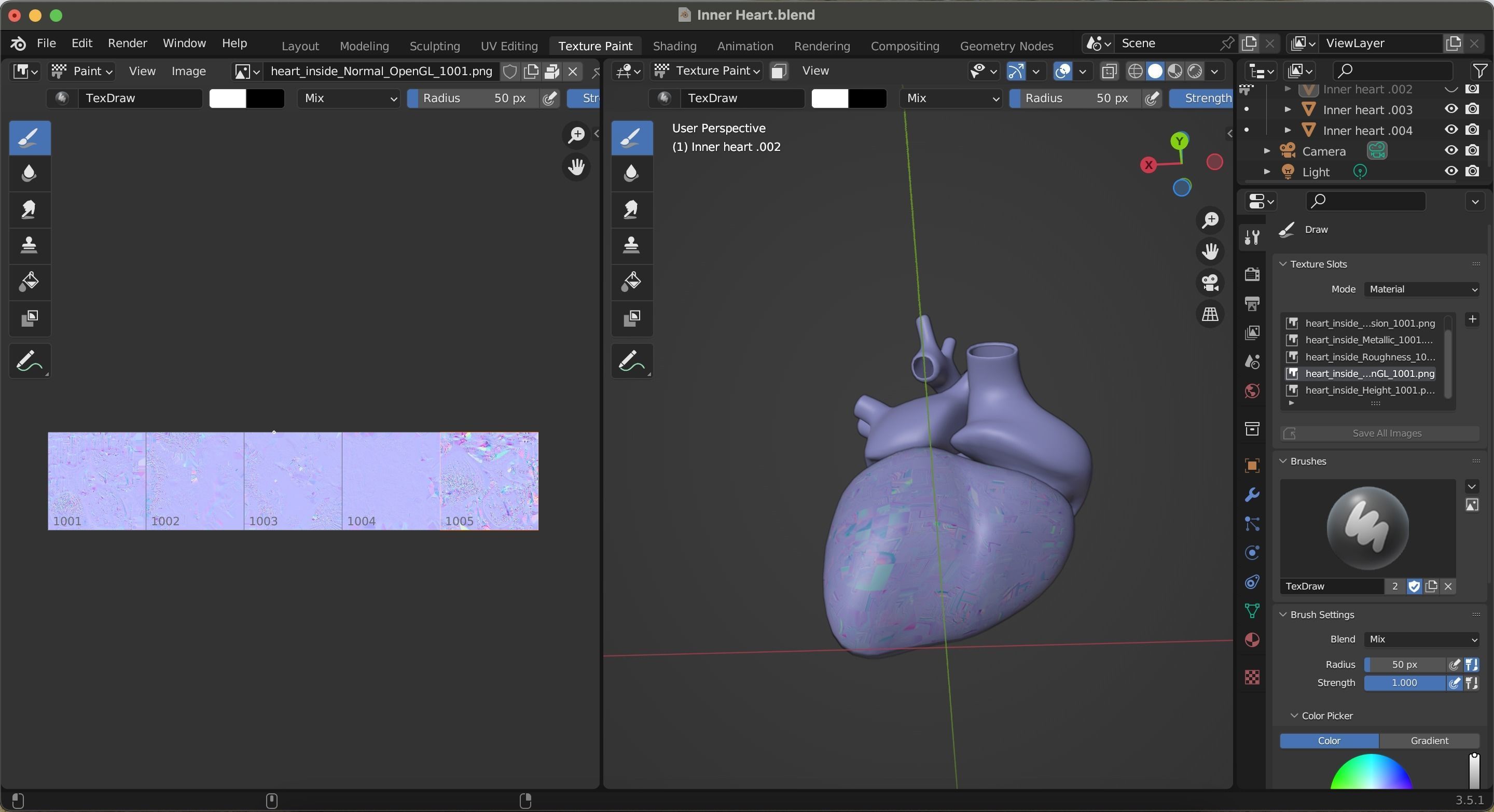Switch orthographic/perspective grid view icon
Image resolution: width=1494 pixels, height=812 pixels.
point(1210,314)
